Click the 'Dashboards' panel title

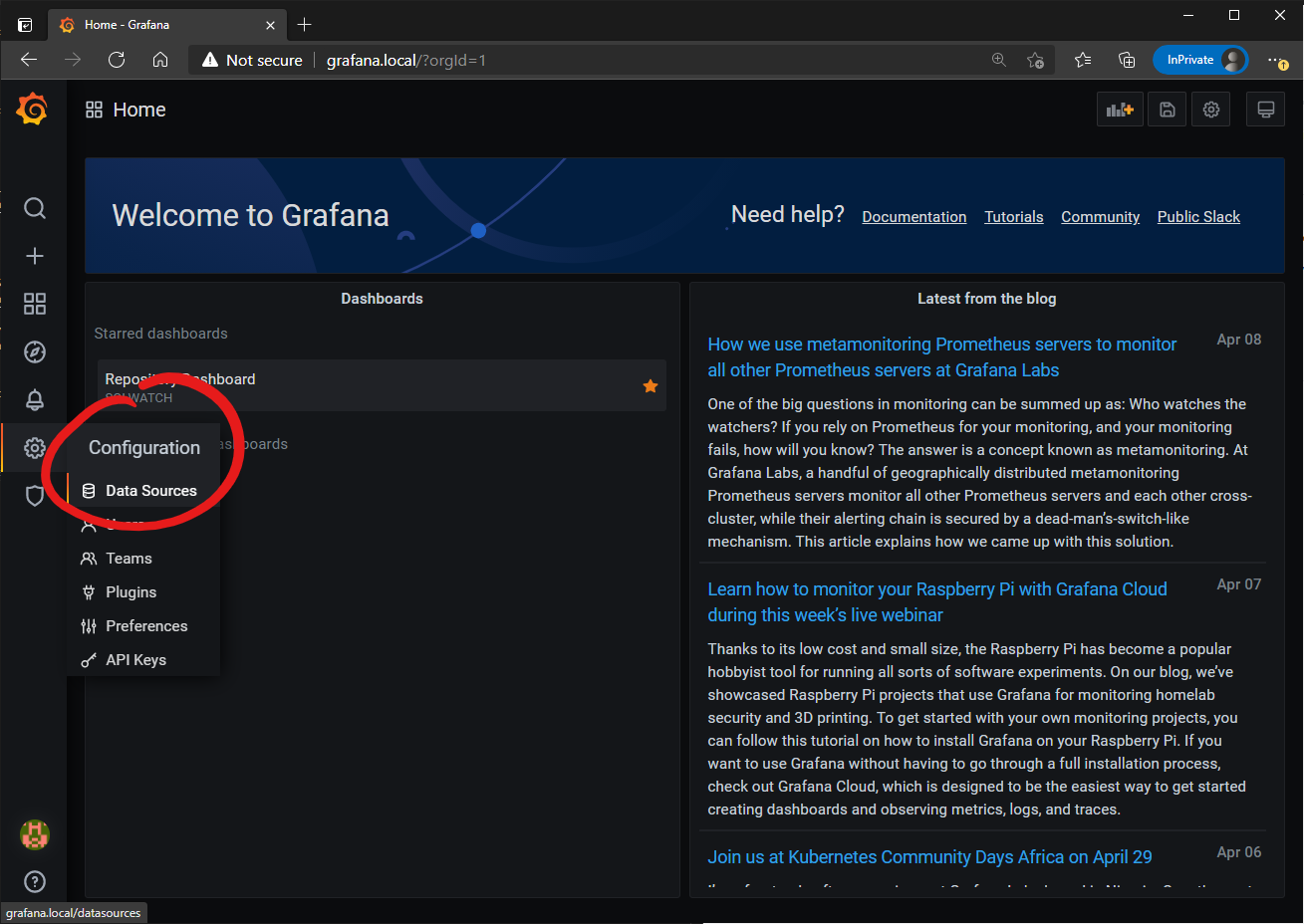(x=382, y=299)
